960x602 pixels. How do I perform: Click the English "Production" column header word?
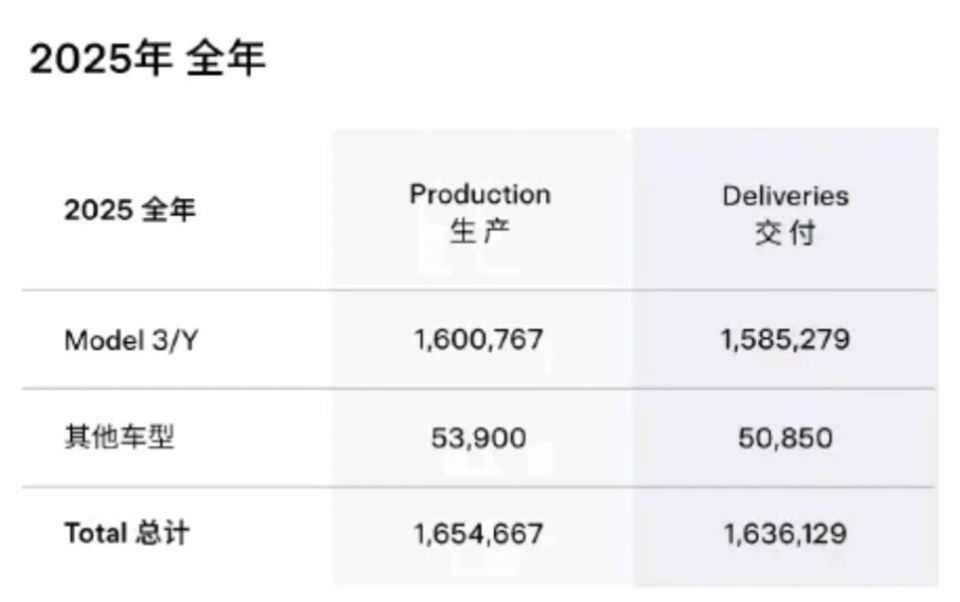[x=480, y=194]
